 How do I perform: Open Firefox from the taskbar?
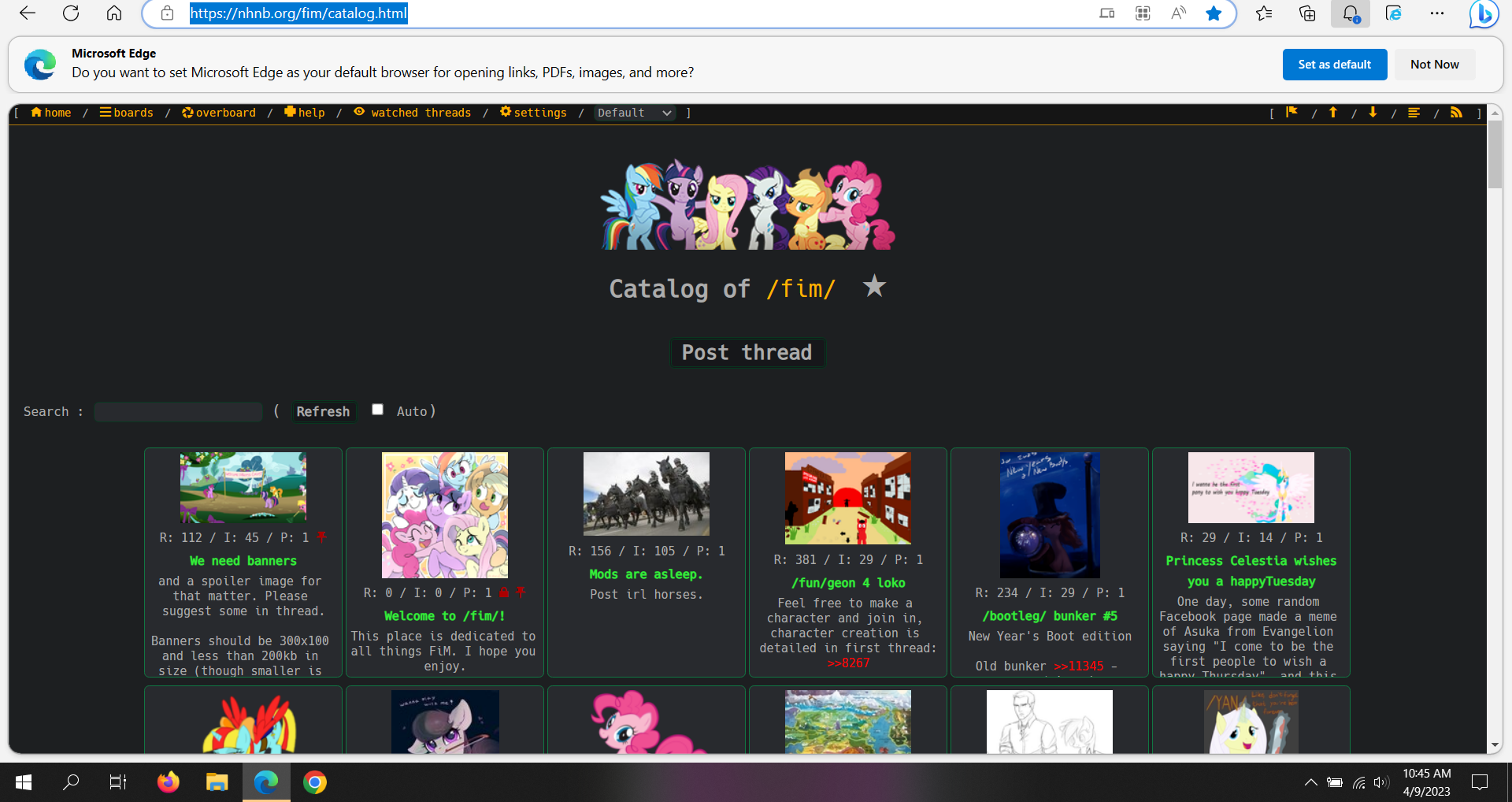point(168,782)
